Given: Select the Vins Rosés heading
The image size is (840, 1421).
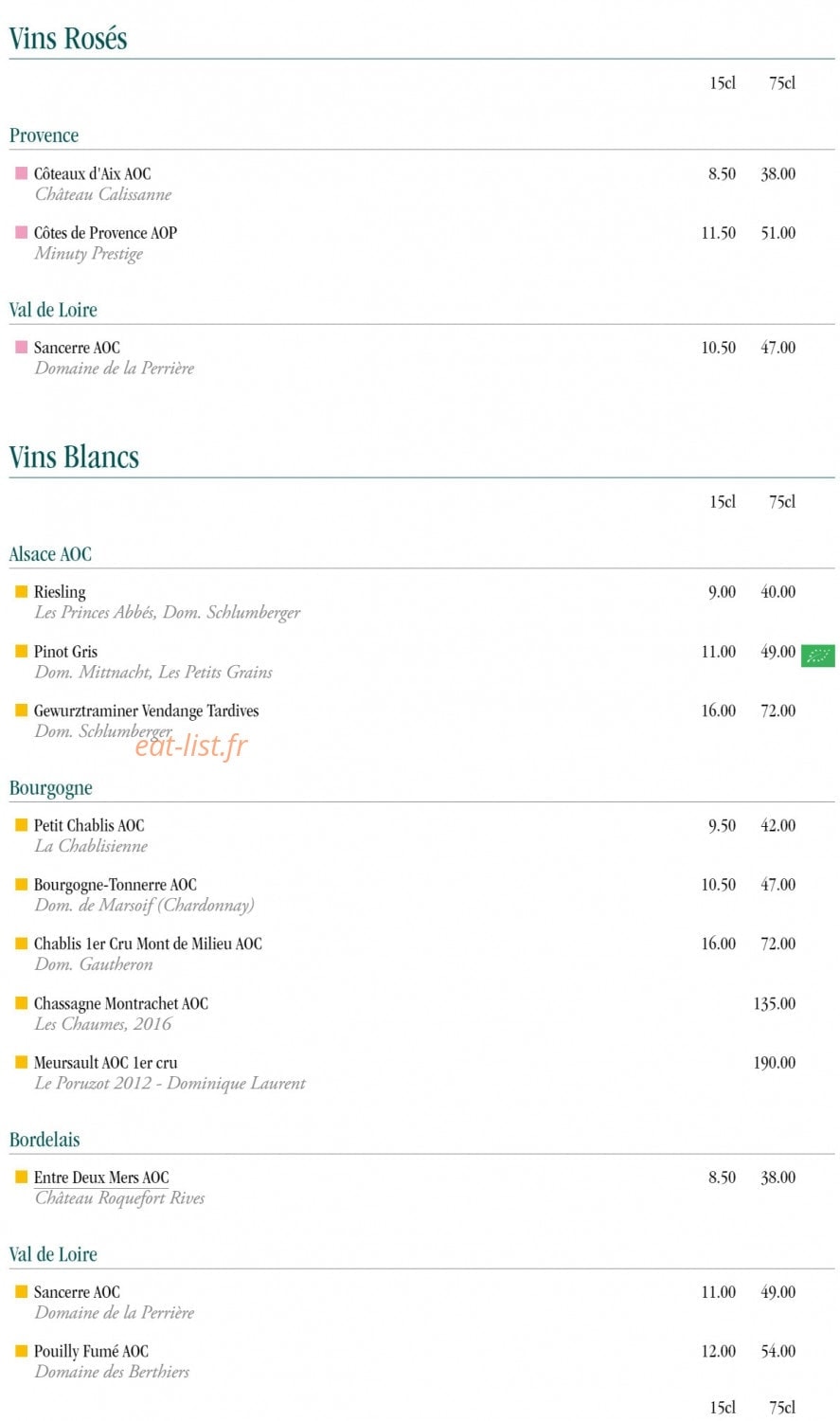Looking at the screenshot, I should tap(68, 38).
